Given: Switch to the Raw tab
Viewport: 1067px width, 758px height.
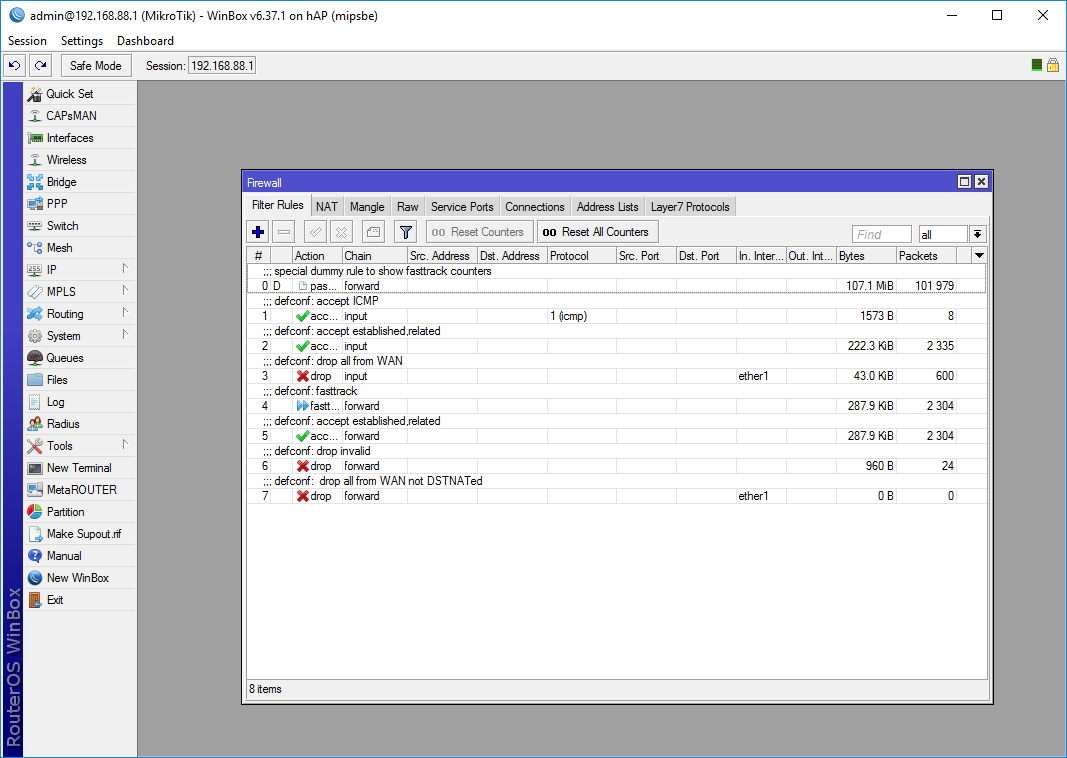Looking at the screenshot, I should [x=408, y=207].
